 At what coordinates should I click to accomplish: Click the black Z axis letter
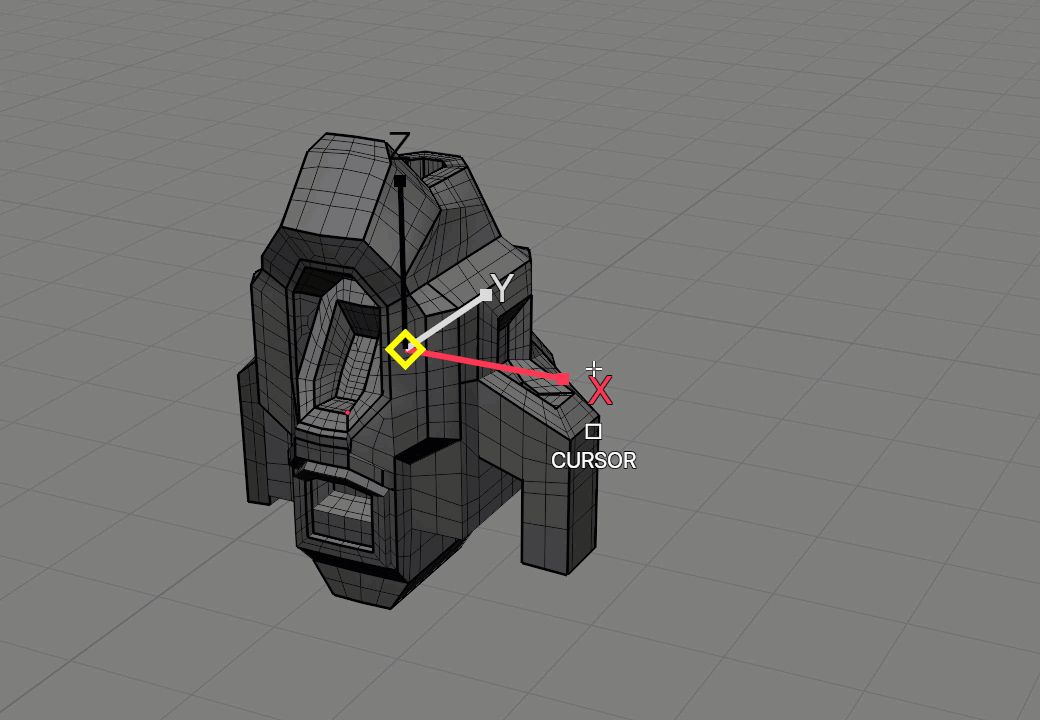(x=399, y=145)
